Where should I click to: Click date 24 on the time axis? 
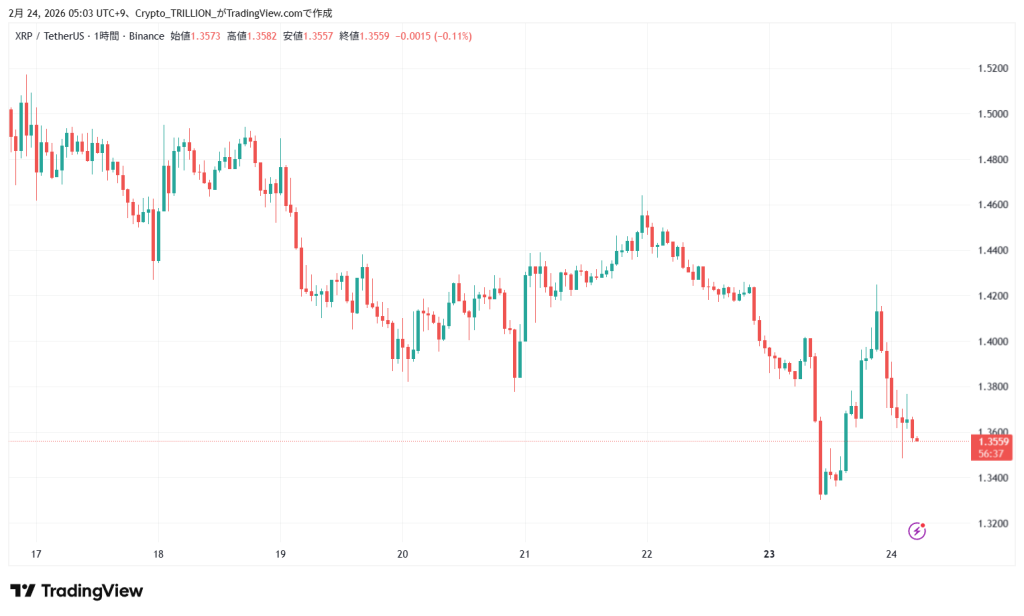coord(891,554)
